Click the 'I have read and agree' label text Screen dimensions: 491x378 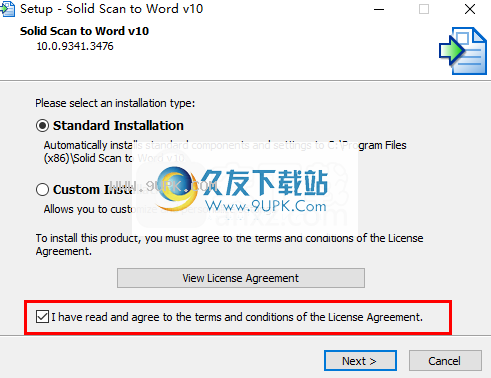tap(237, 317)
